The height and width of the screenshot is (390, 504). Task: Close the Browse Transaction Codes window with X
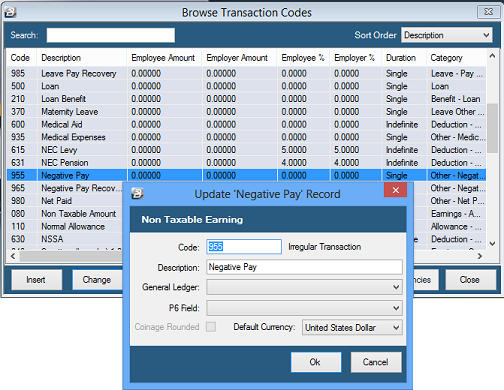tap(488, 12)
